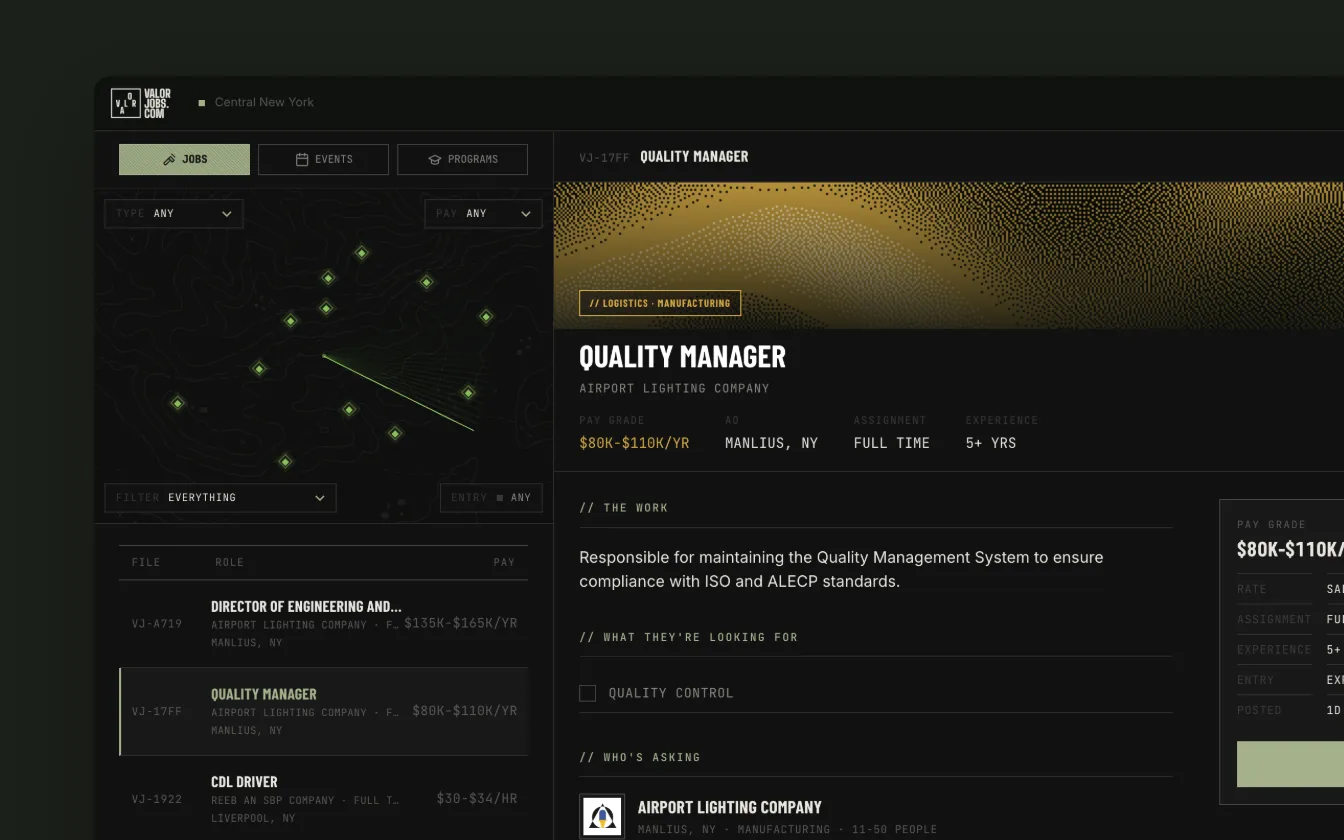
Task: Open the Pay Any dropdown
Action: coord(483,214)
